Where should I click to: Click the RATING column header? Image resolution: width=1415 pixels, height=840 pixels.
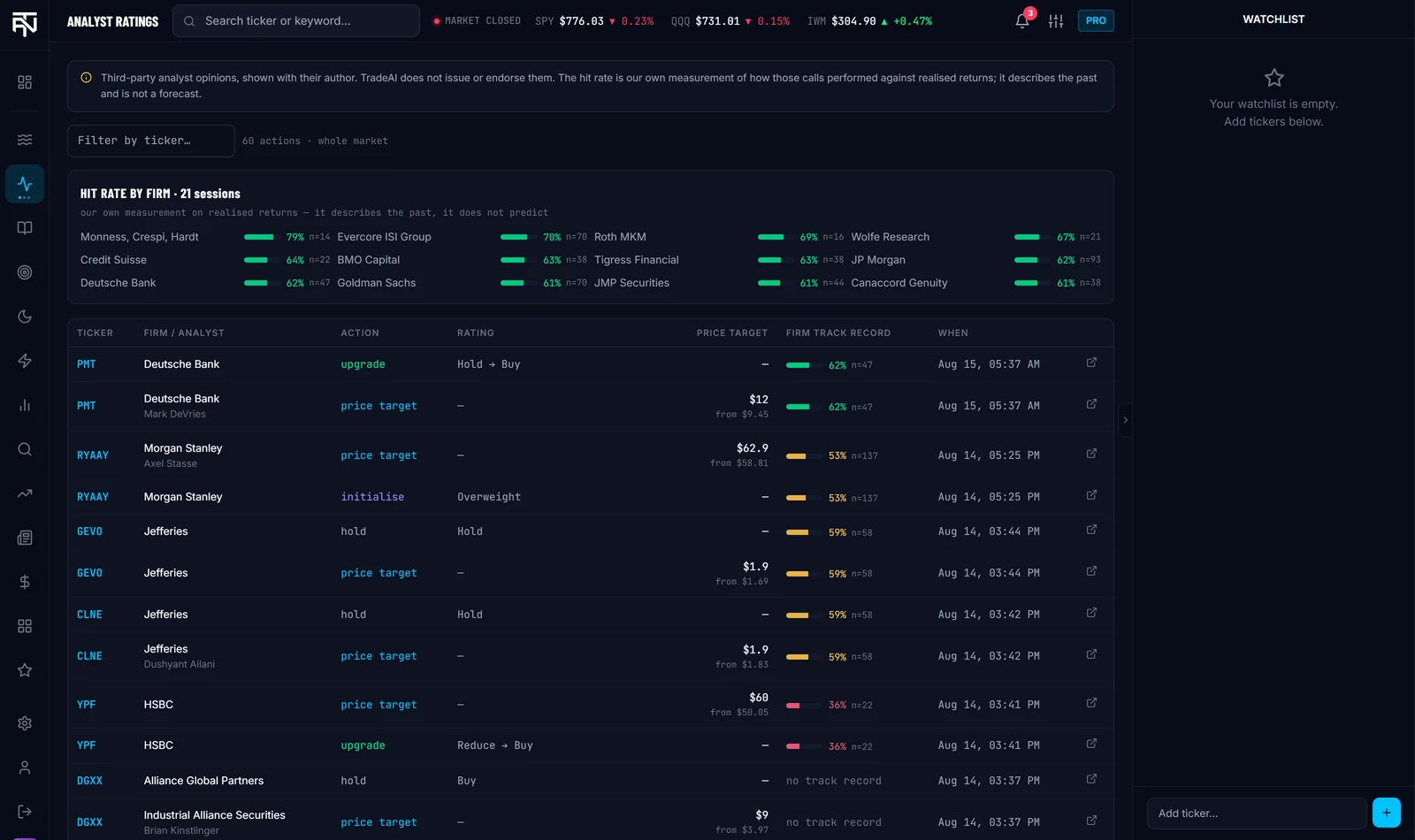pos(476,333)
